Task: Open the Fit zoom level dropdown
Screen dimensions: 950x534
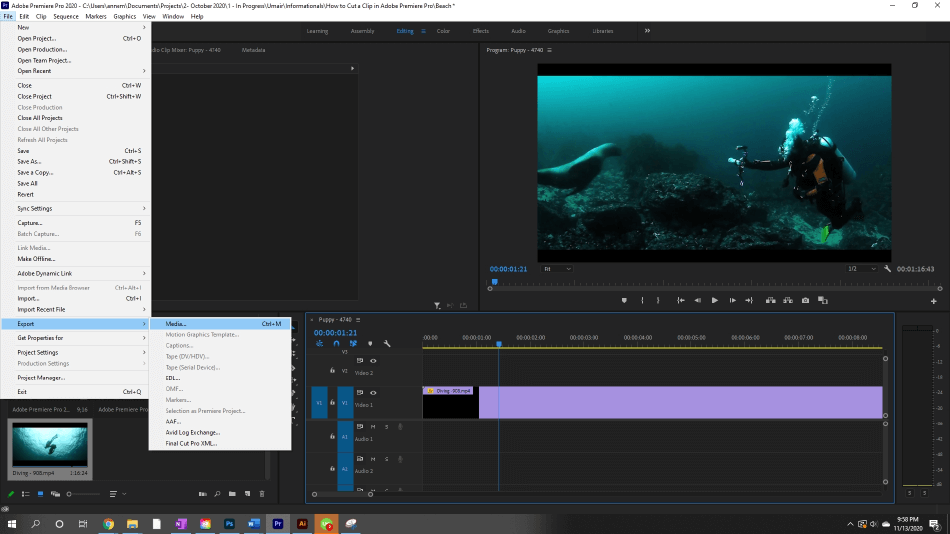Action: (x=557, y=269)
